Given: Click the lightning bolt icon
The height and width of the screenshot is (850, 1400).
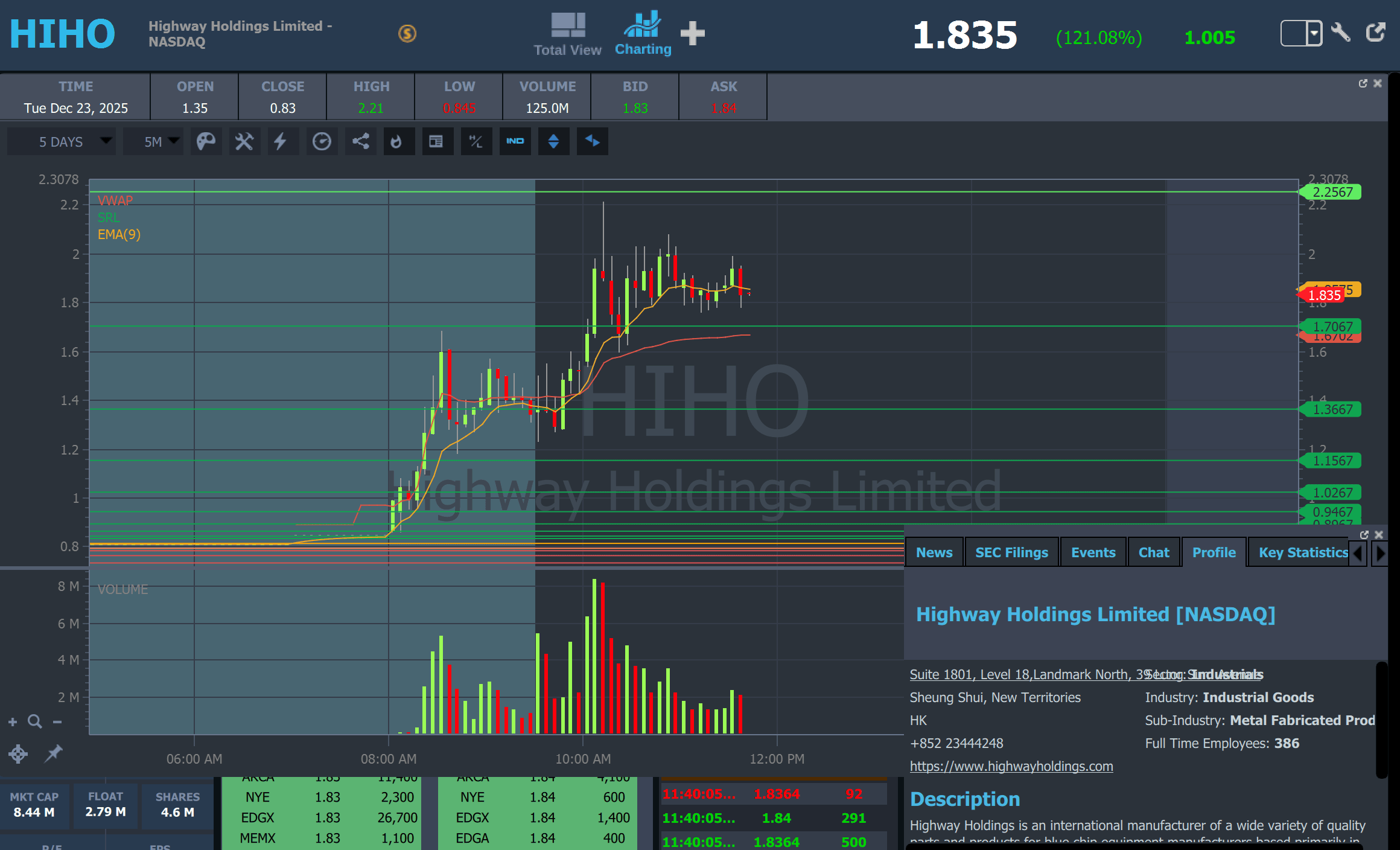Looking at the screenshot, I should [281, 142].
